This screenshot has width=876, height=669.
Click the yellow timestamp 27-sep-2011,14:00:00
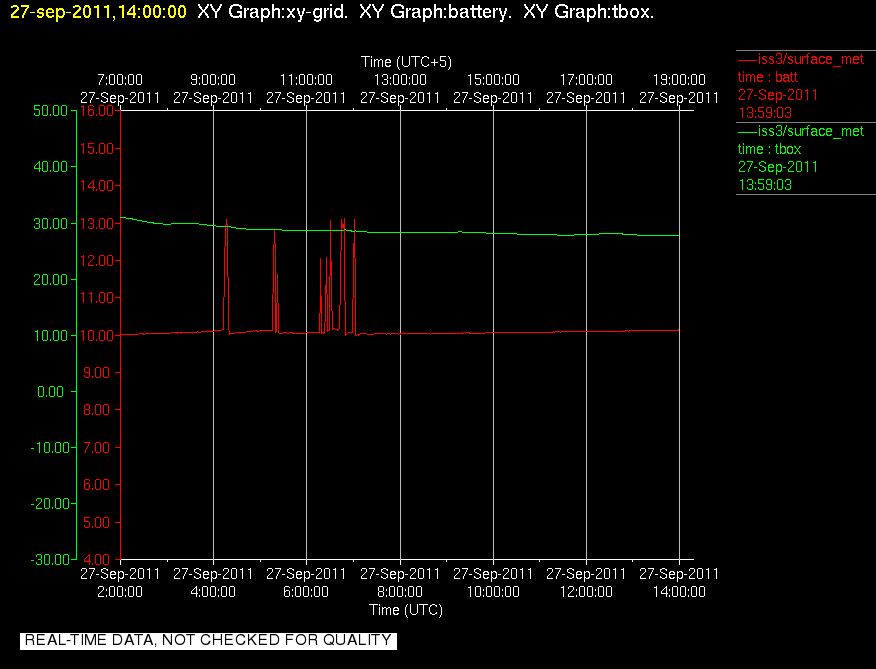98,12
